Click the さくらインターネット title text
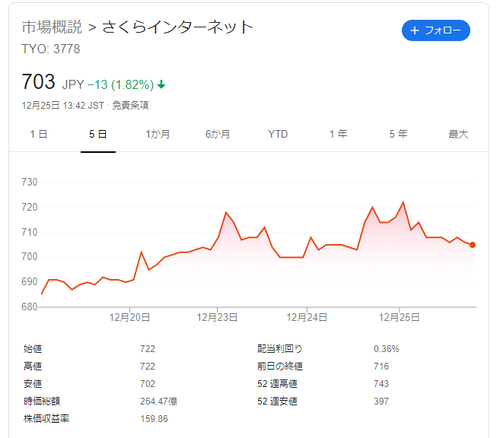This screenshot has width=500, height=438. click(177, 27)
